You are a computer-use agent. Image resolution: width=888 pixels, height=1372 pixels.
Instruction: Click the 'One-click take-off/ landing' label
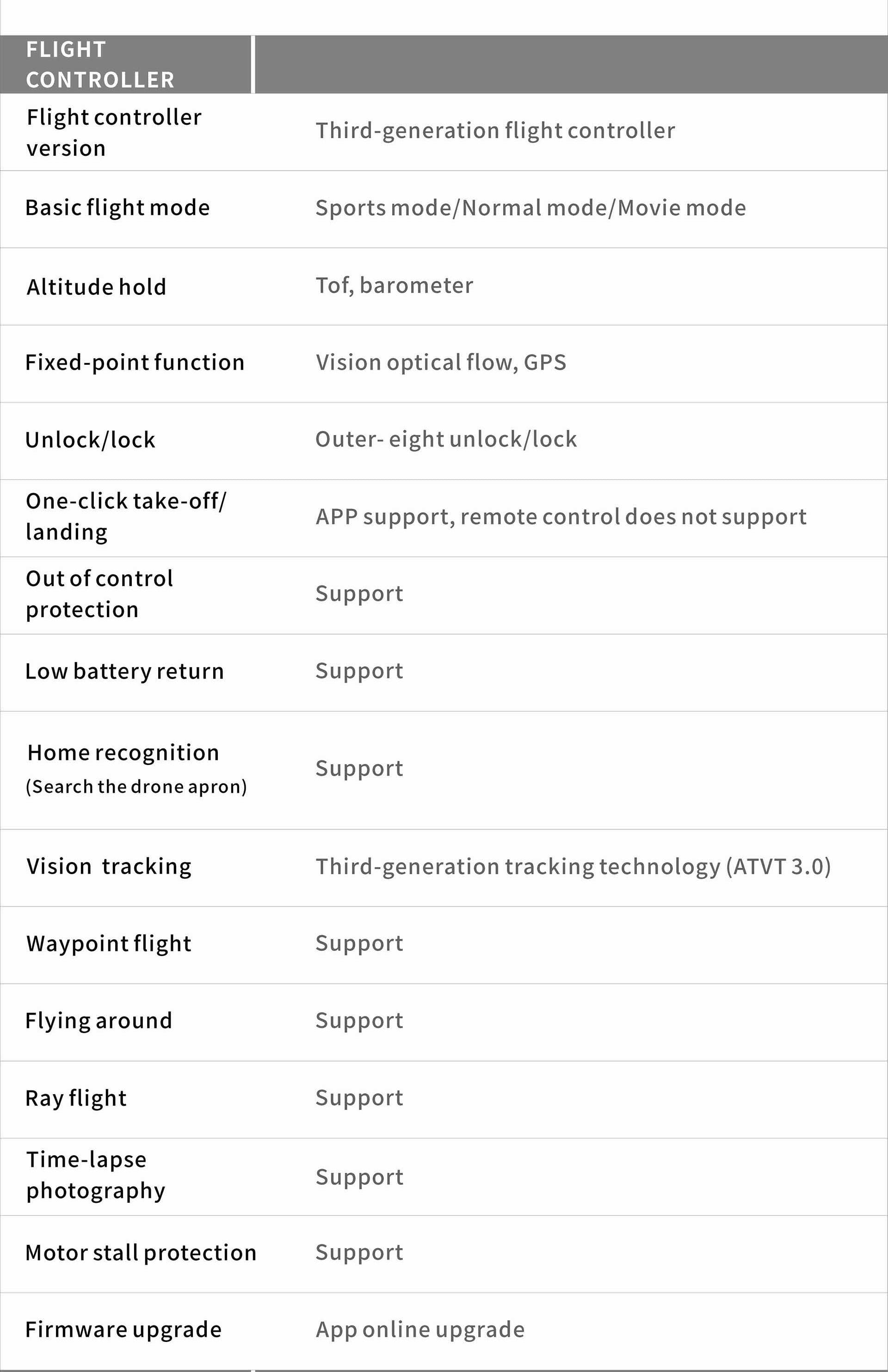click(x=126, y=516)
